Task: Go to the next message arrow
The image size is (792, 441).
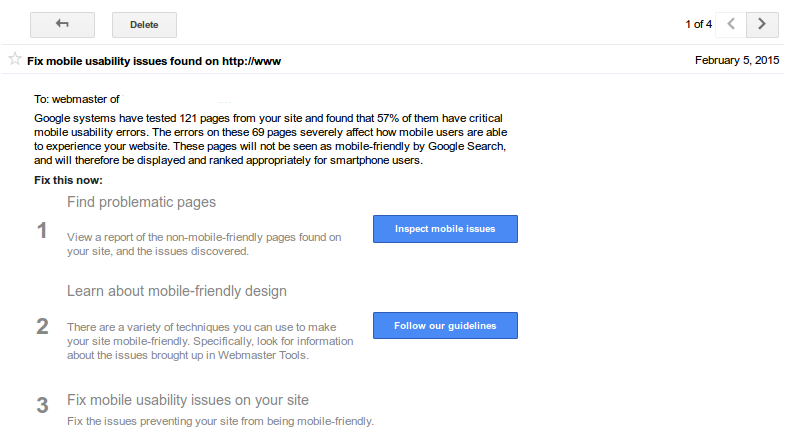Action: coord(762,24)
